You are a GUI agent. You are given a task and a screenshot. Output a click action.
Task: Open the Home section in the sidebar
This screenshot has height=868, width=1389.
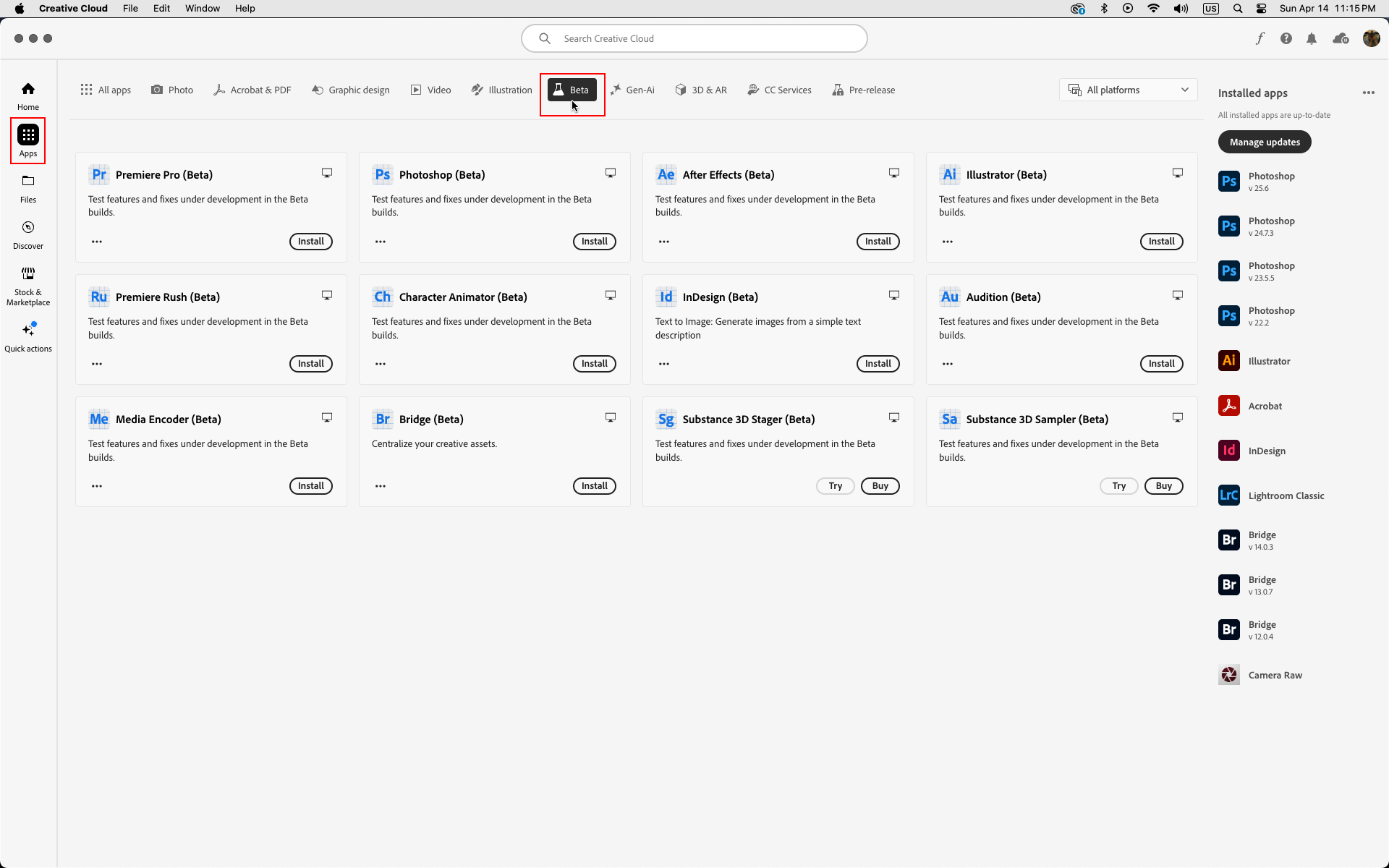point(27,95)
